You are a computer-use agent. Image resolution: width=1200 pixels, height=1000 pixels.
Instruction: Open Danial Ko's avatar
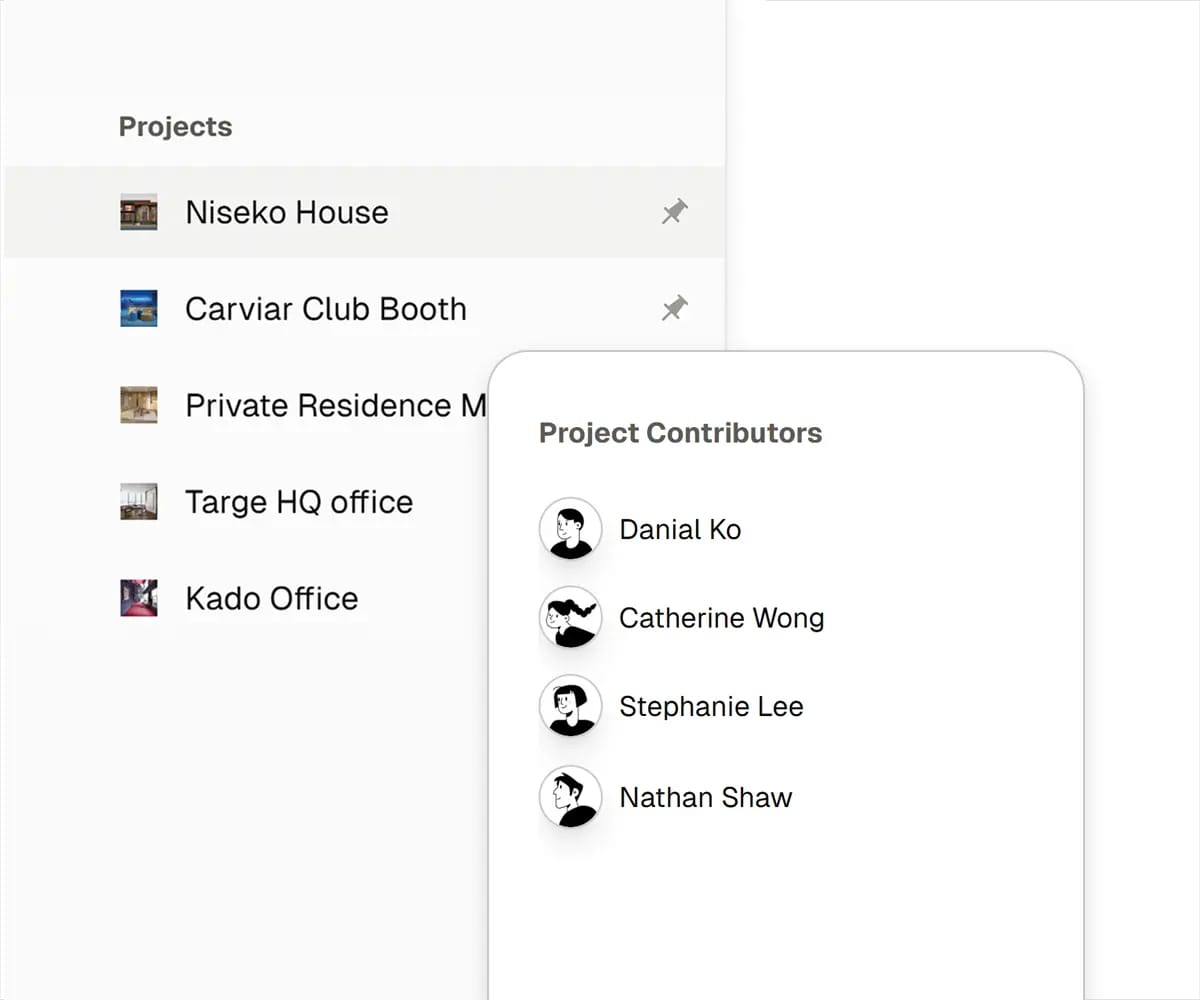point(570,529)
